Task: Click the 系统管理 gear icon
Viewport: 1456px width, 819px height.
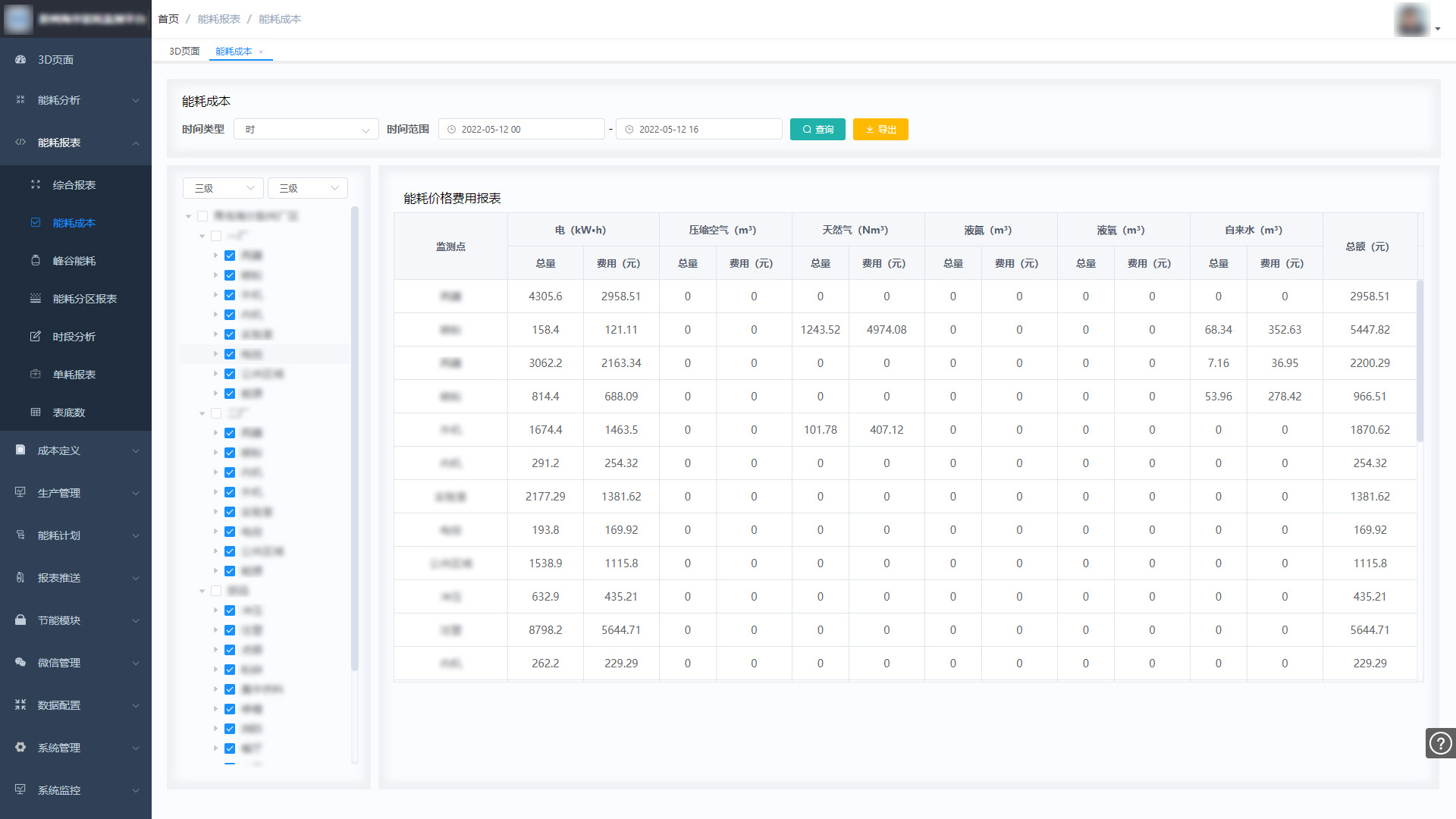Action: click(20, 747)
